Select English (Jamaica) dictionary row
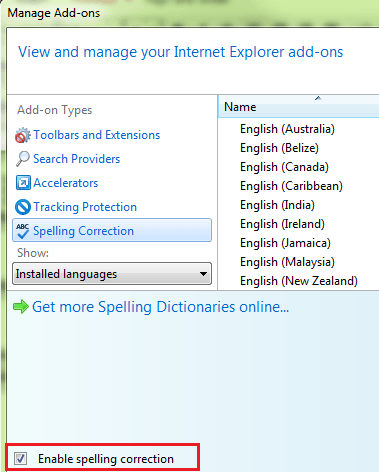The height and width of the screenshot is (472, 379). (x=285, y=243)
